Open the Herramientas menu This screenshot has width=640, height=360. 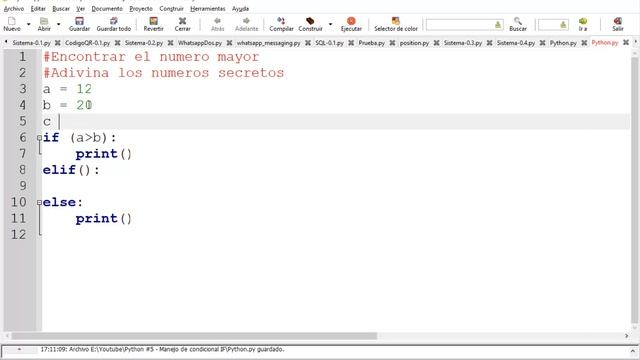pyautogui.click(x=207, y=9)
